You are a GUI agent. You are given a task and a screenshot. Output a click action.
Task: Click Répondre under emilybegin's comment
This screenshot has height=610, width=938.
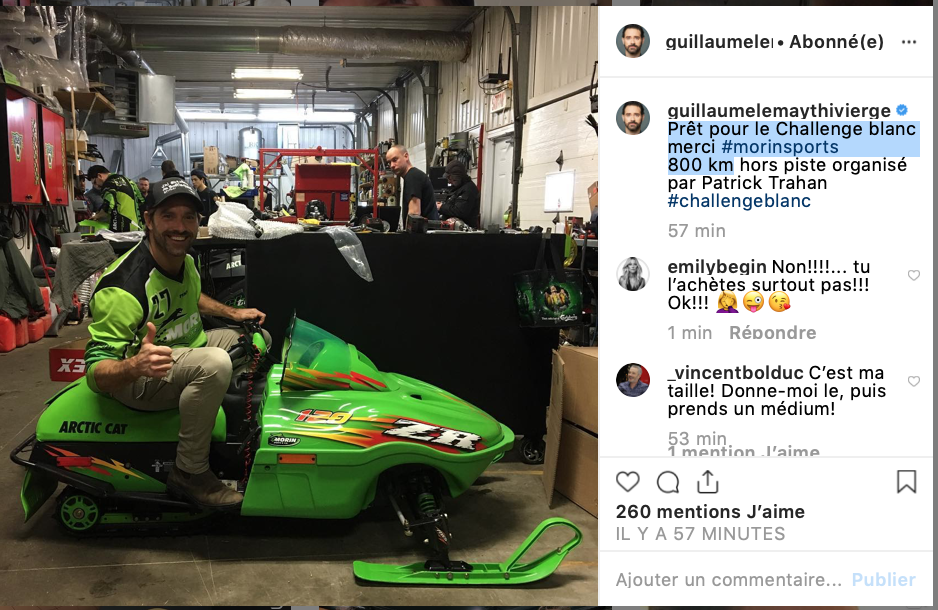click(x=772, y=333)
